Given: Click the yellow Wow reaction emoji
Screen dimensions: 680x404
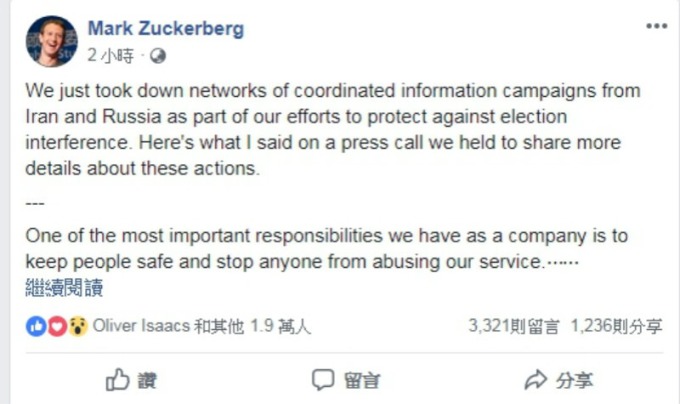Looking at the screenshot, I should coord(77,326).
